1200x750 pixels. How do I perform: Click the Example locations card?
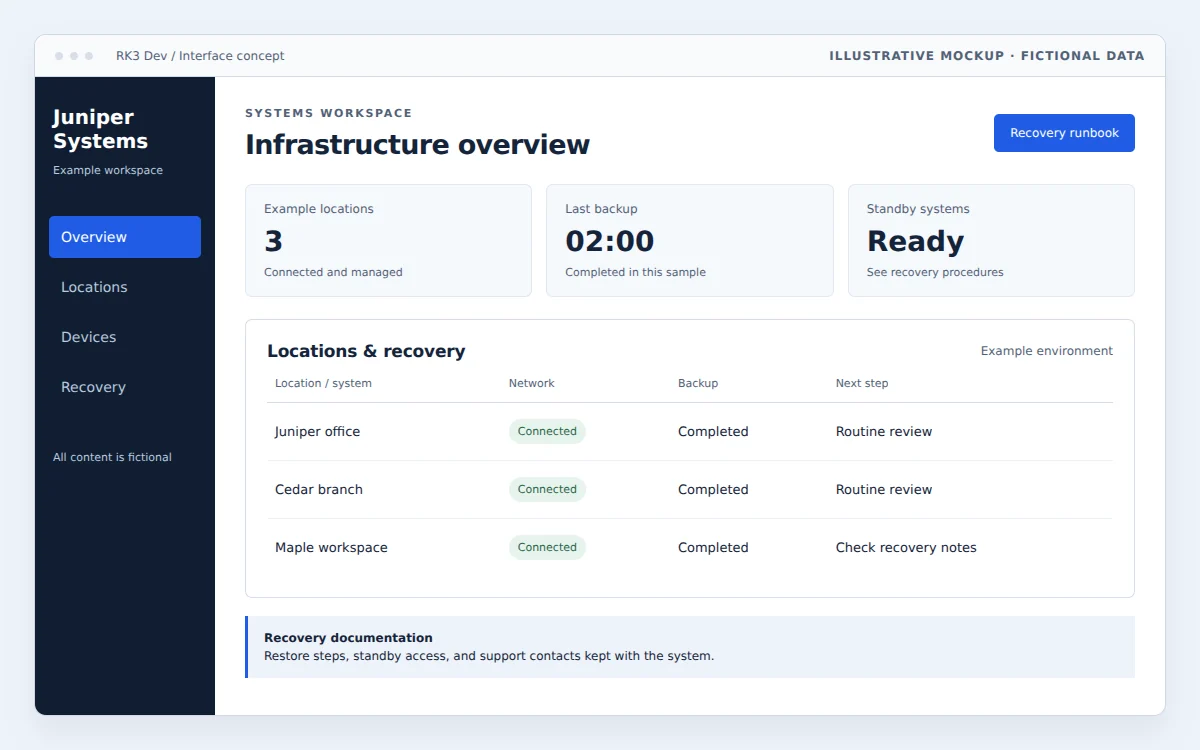[388, 240]
